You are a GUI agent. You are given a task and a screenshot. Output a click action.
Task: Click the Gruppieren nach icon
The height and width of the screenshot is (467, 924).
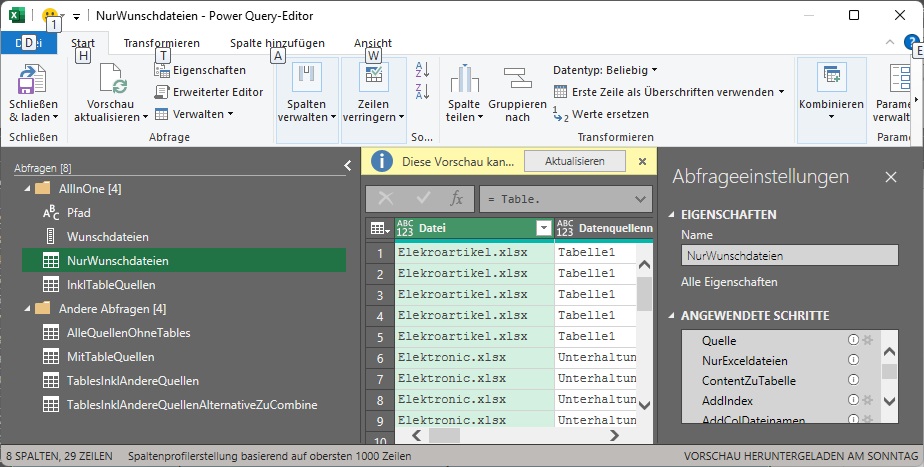pyautogui.click(x=517, y=79)
